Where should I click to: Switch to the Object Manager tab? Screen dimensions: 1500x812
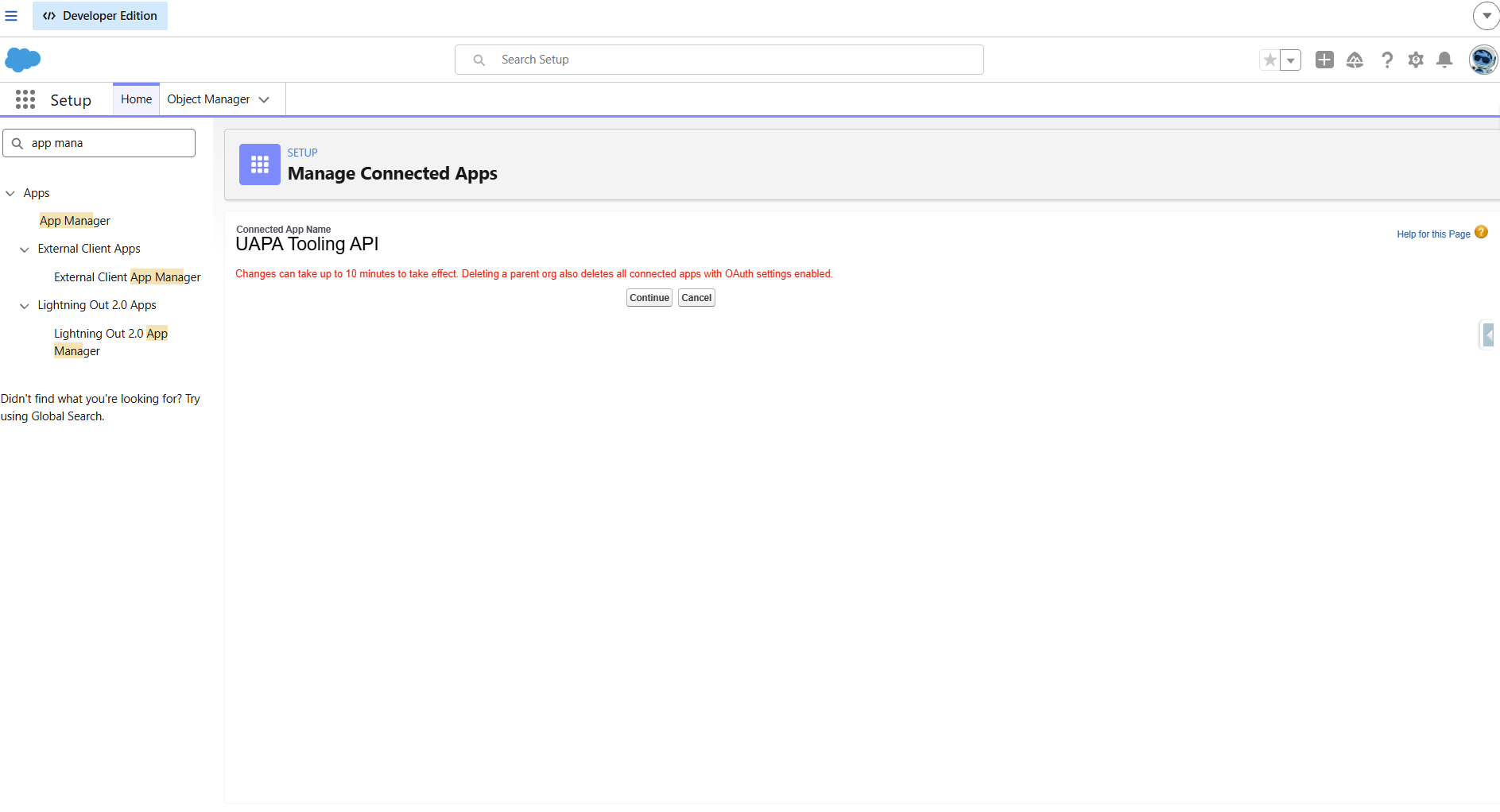[x=208, y=99]
